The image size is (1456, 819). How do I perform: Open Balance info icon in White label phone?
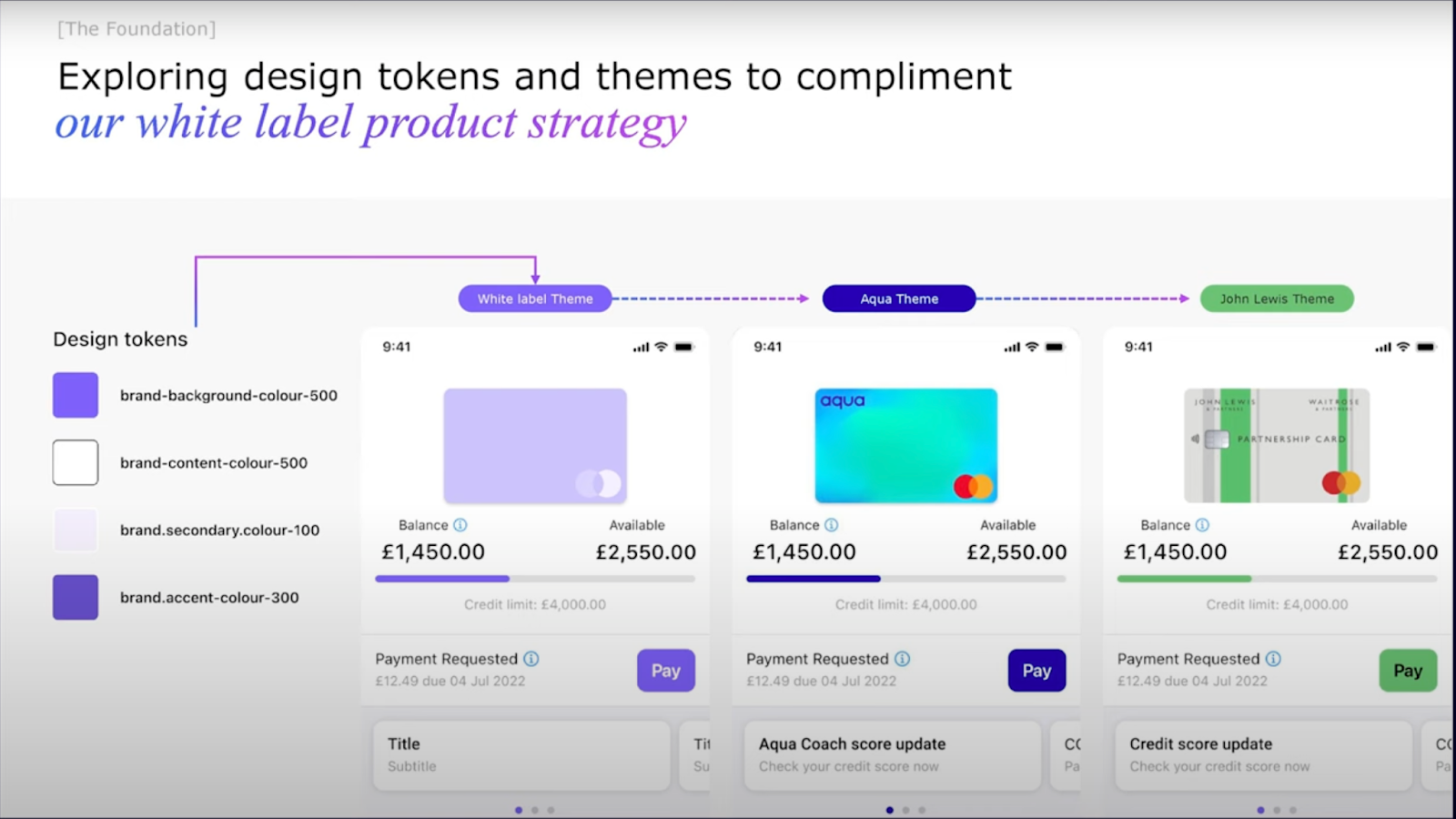pos(460,525)
